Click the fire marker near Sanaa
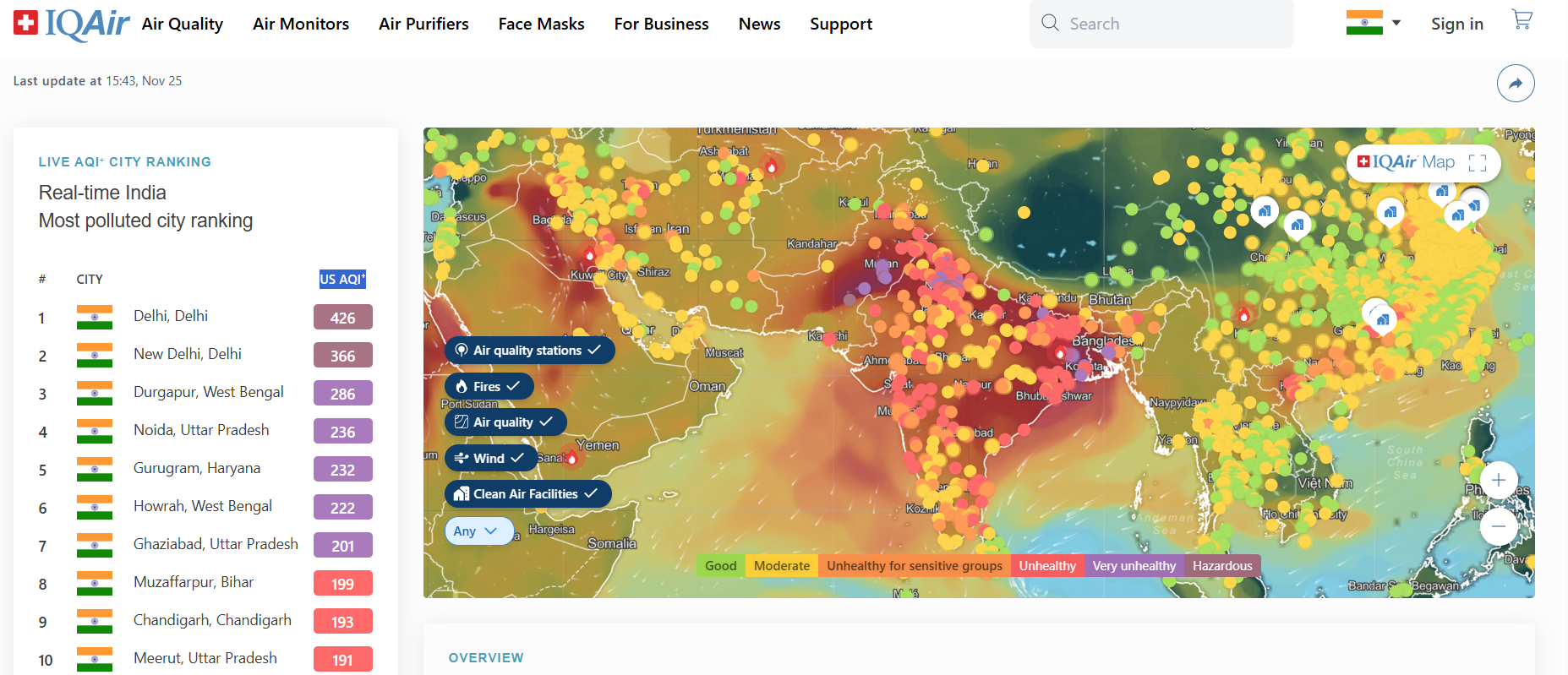1568x675 pixels. point(572,458)
